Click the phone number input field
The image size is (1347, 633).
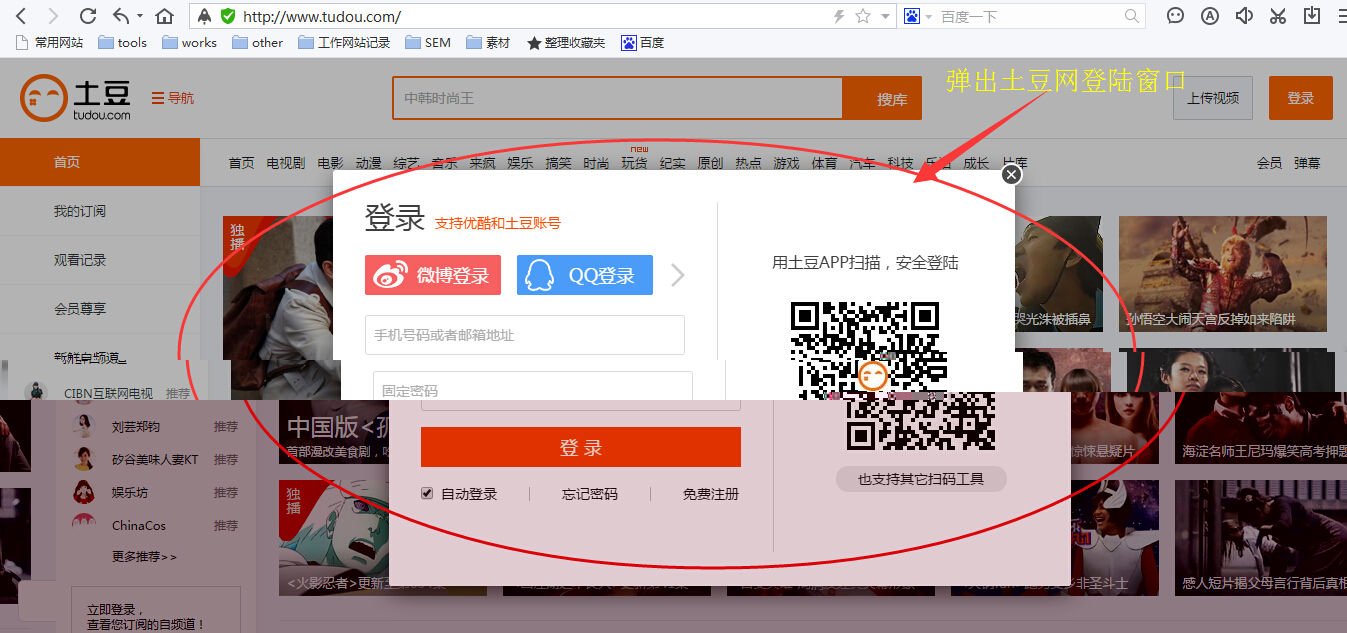click(524, 335)
